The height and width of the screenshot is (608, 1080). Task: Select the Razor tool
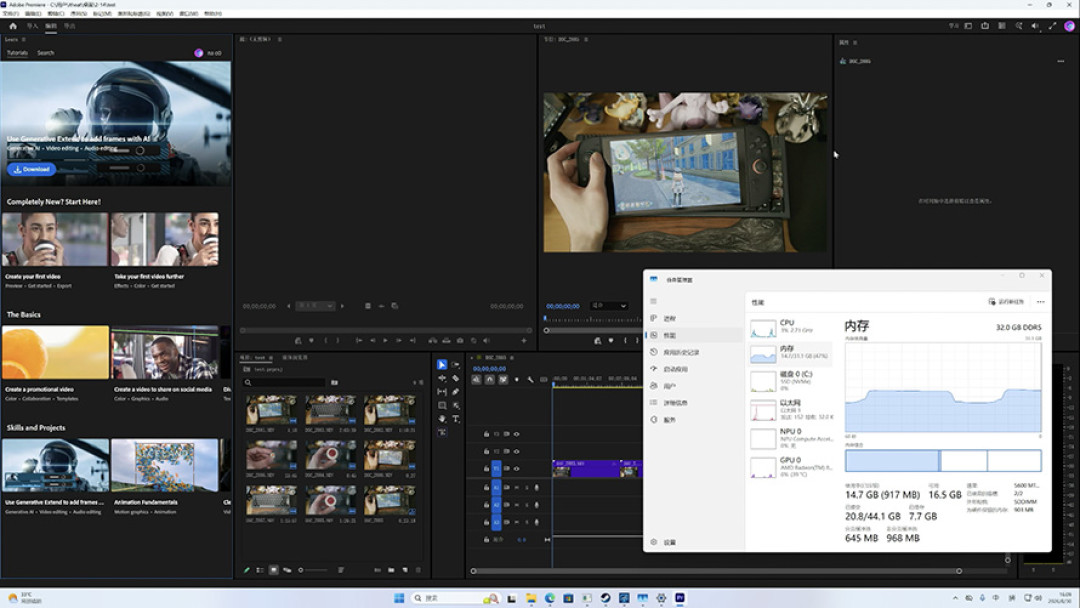pos(455,378)
